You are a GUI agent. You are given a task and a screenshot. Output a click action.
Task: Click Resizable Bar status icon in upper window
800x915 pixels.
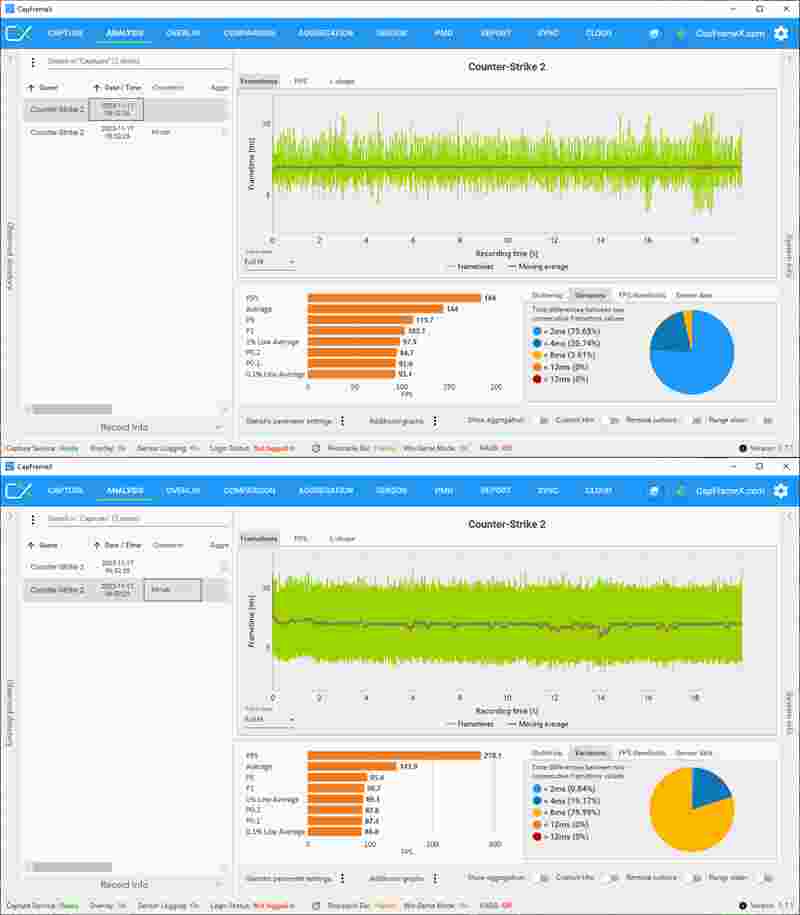pos(316,448)
